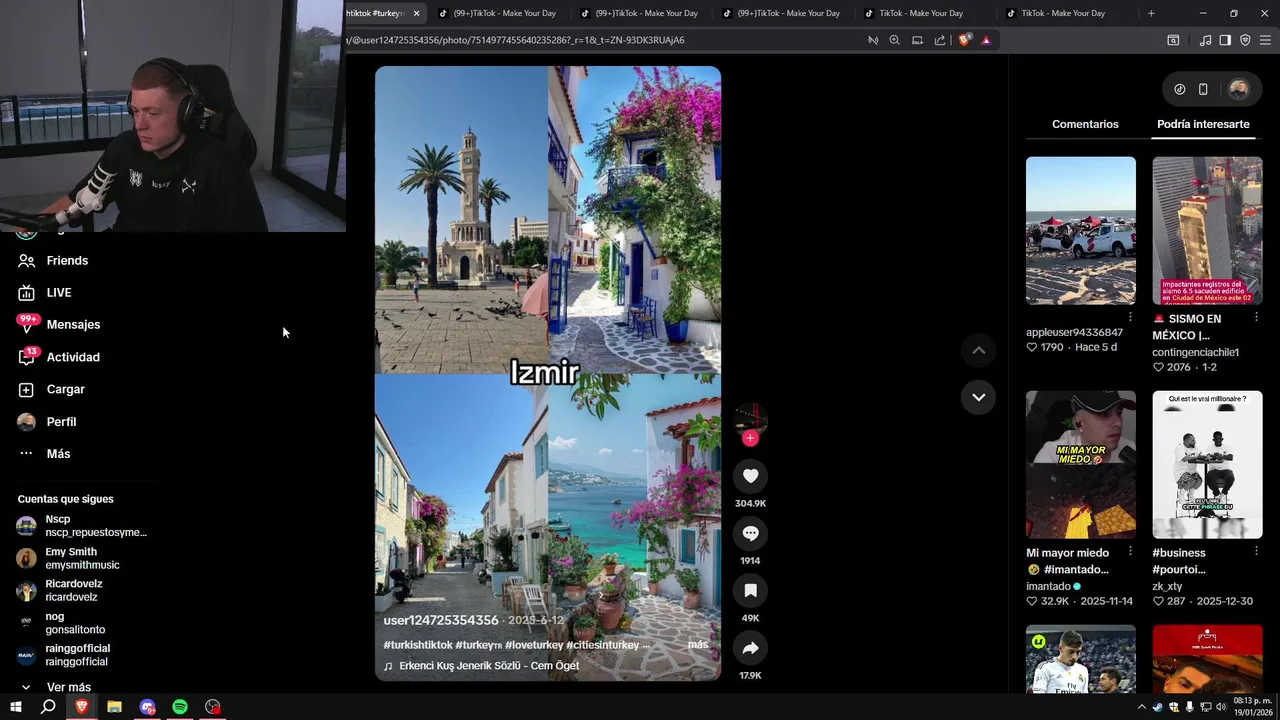Save the post with the bookmark icon
This screenshot has width=1280, height=720.
tap(750, 591)
